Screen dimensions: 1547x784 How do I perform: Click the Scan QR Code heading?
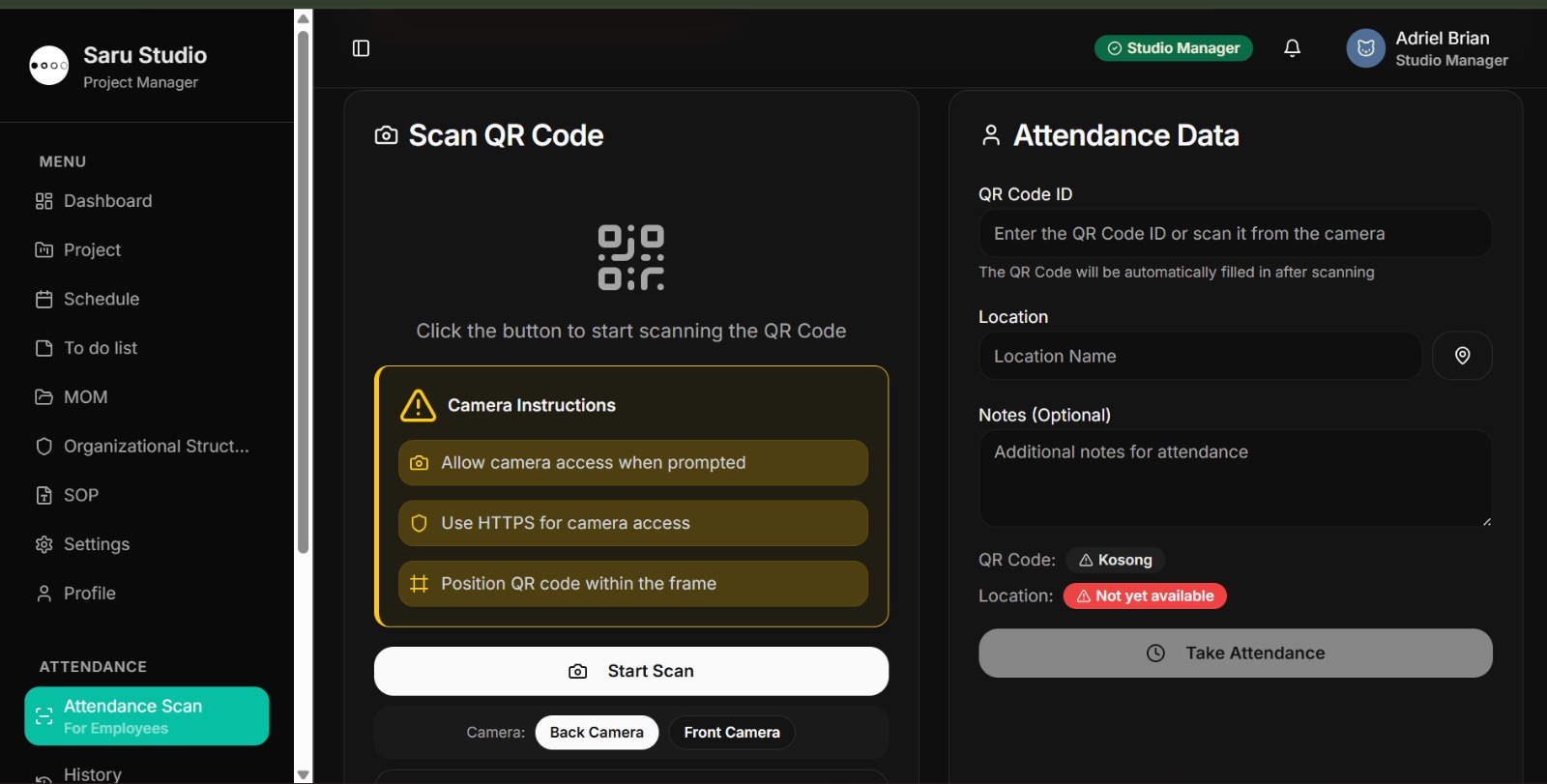point(506,135)
